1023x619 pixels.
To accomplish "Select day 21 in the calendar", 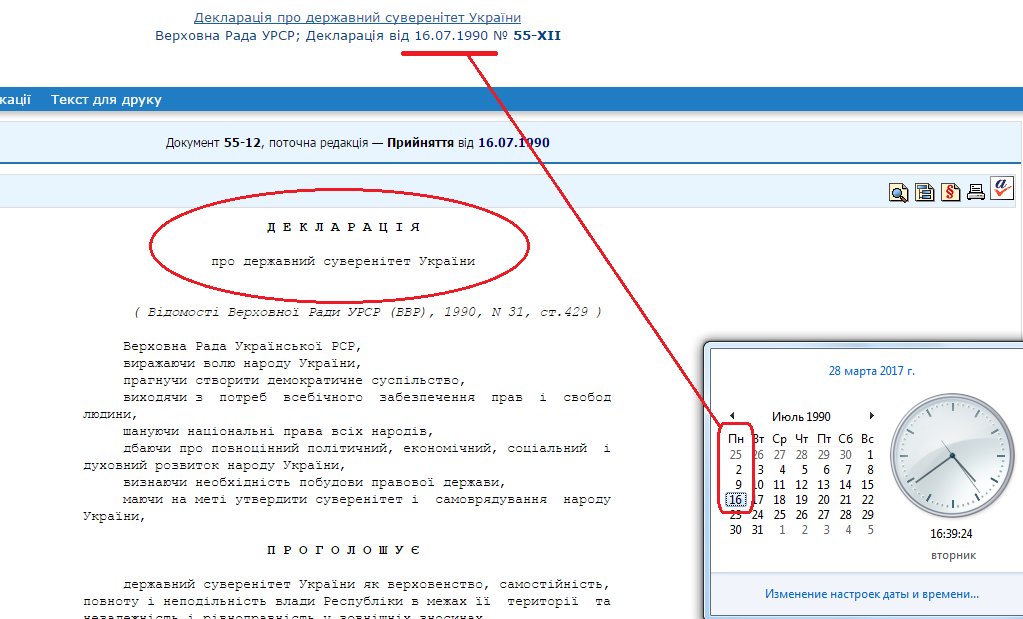I will 845,500.
